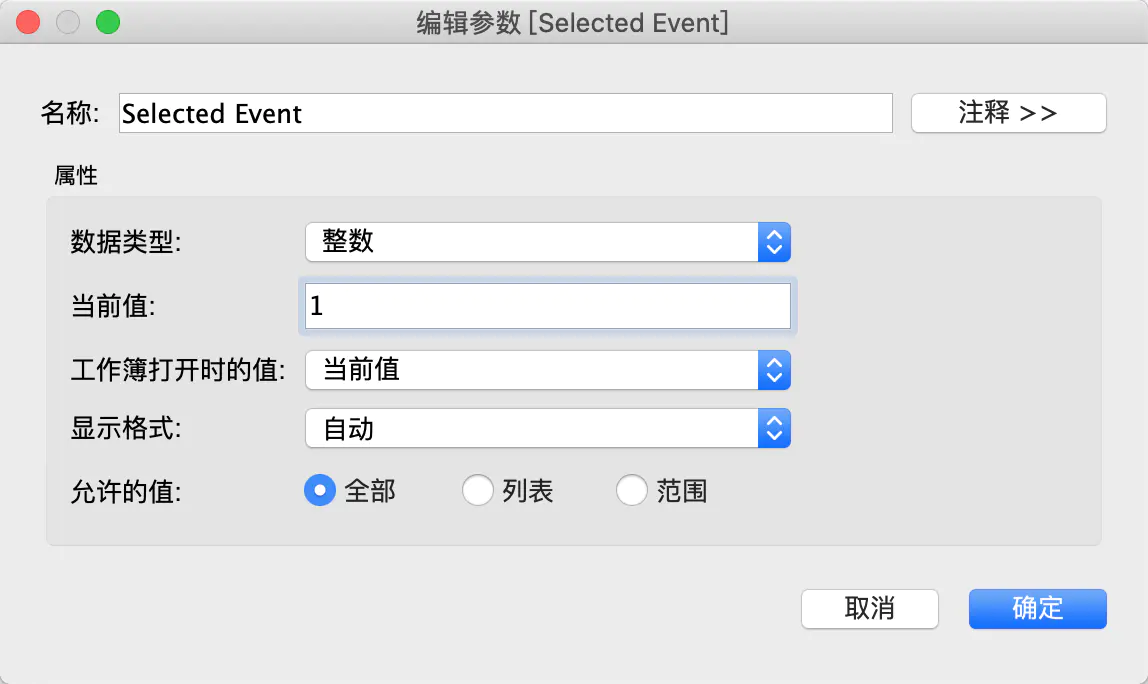Screen dimensions: 1148x684
Task: Click the 编辑参数 [Selected Event] title bar text
Action: pos(573,23)
